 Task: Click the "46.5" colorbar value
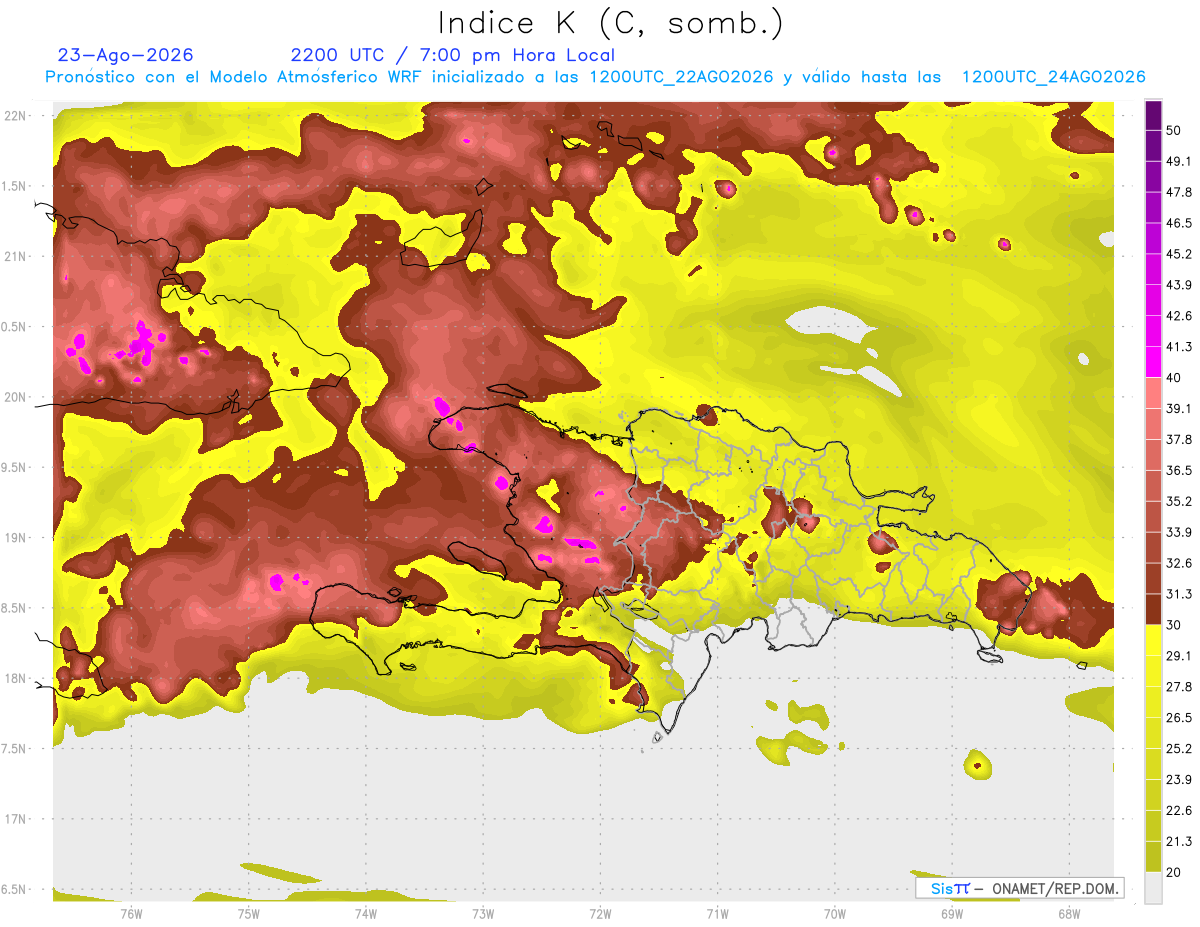click(x=1178, y=223)
